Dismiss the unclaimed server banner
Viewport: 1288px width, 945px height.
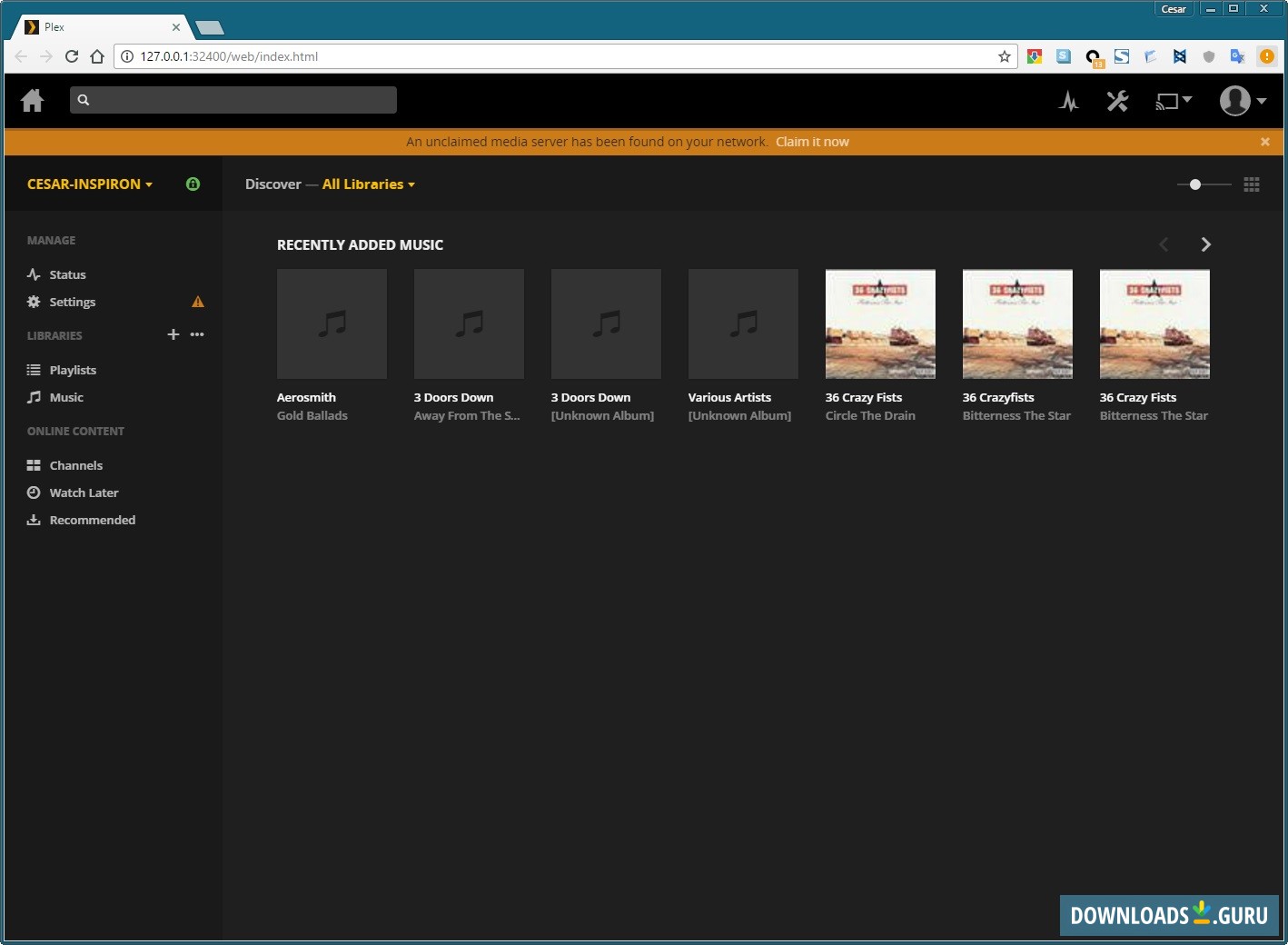click(1264, 142)
